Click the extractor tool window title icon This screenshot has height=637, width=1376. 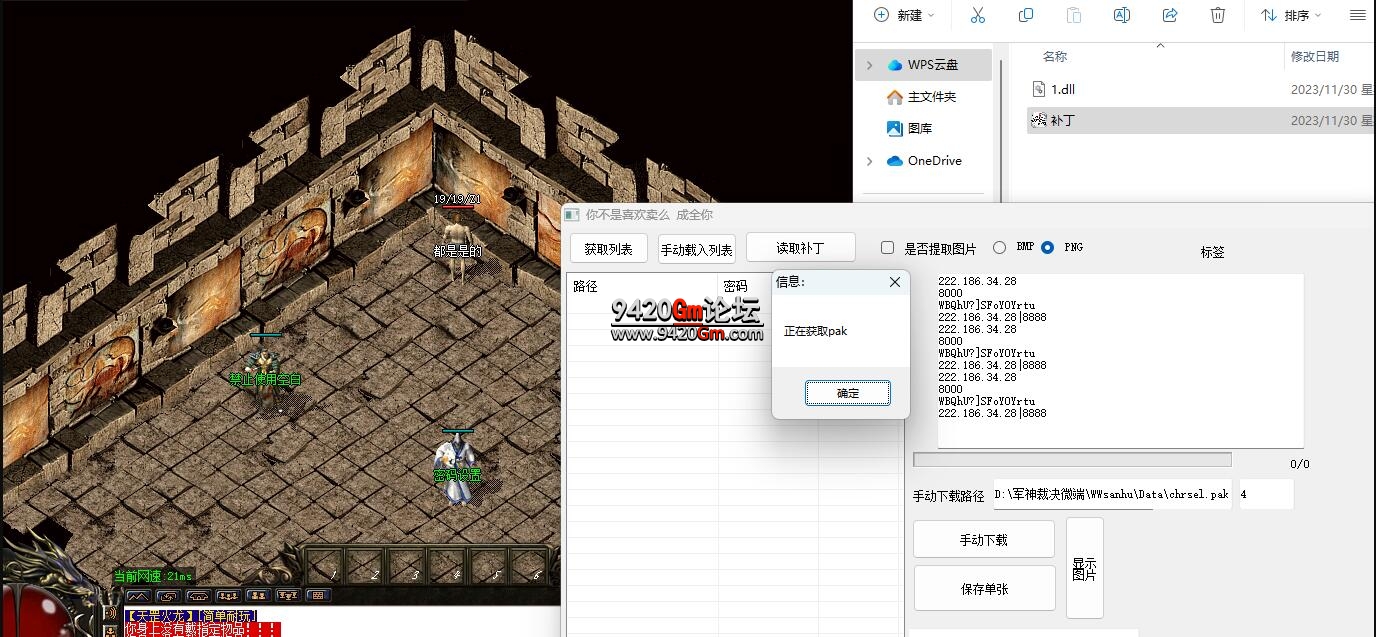[573, 215]
